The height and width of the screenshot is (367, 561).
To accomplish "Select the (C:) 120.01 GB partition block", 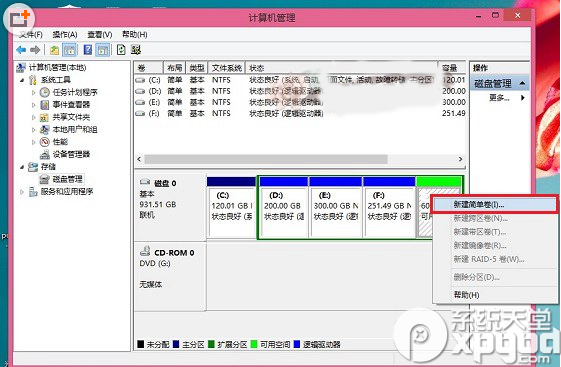I will pyautogui.click(x=231, y=207).
